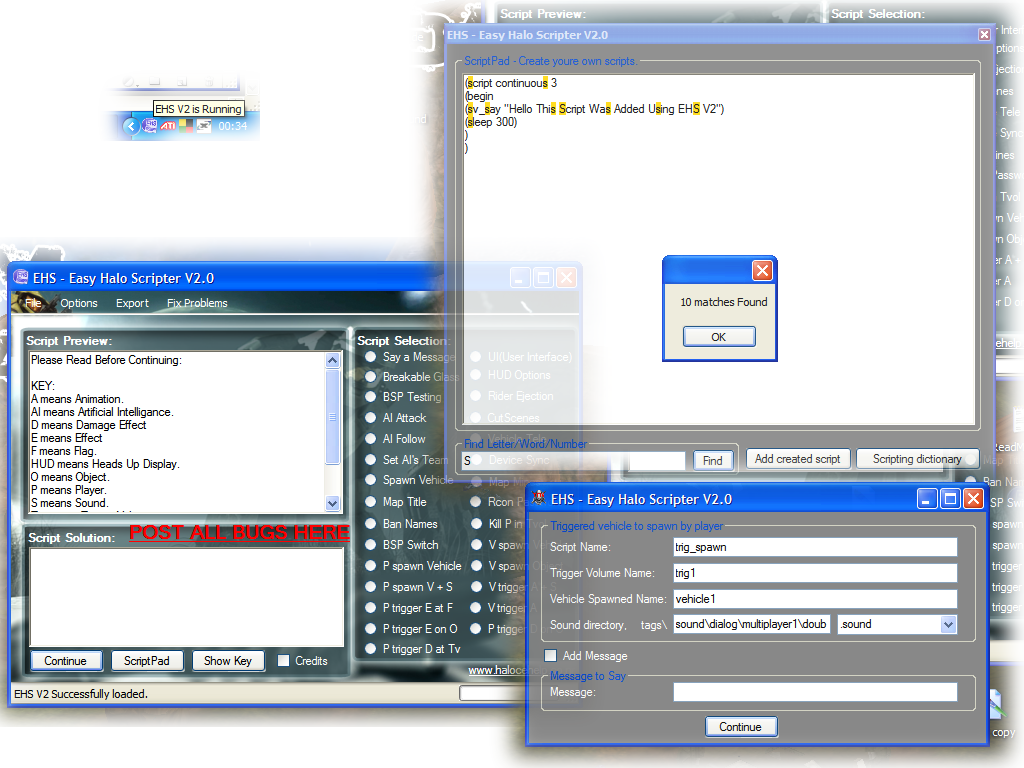
Task: Expand the taskbar hidden icons chevron
Action: point(131,127)
